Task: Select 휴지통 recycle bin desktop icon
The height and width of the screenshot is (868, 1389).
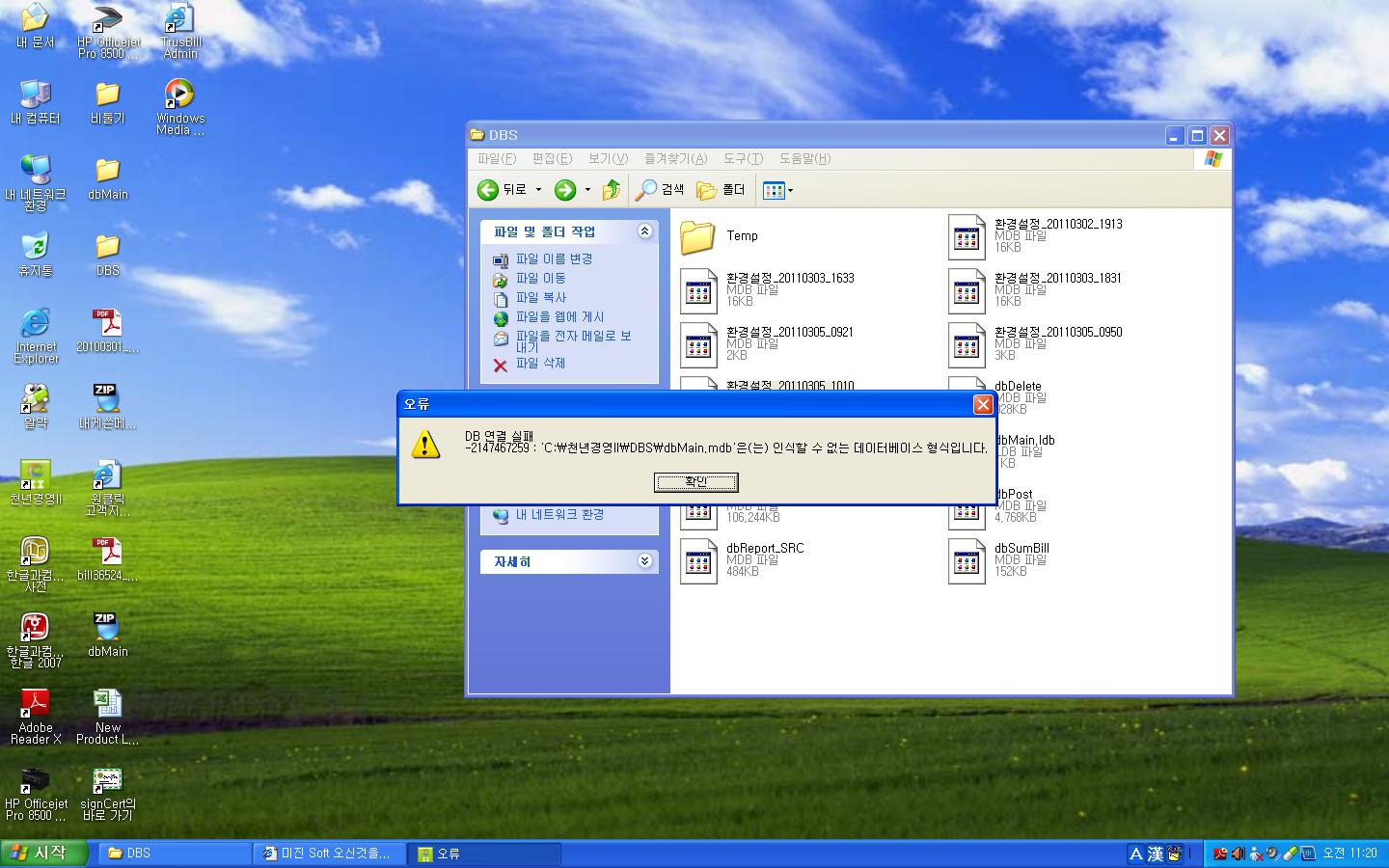Action: pos(36,255)
